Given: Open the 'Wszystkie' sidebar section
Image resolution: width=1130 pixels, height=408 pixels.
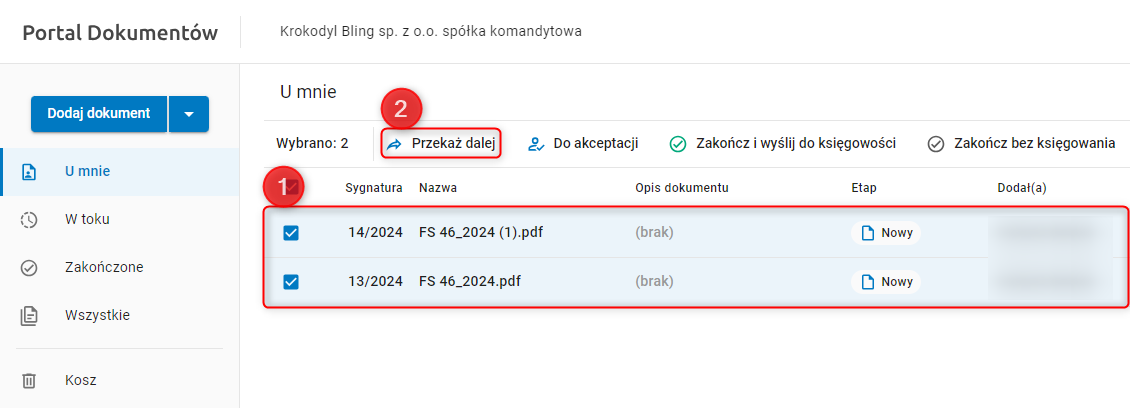Looking at the screenshot, I should click(x=97, y=316).
